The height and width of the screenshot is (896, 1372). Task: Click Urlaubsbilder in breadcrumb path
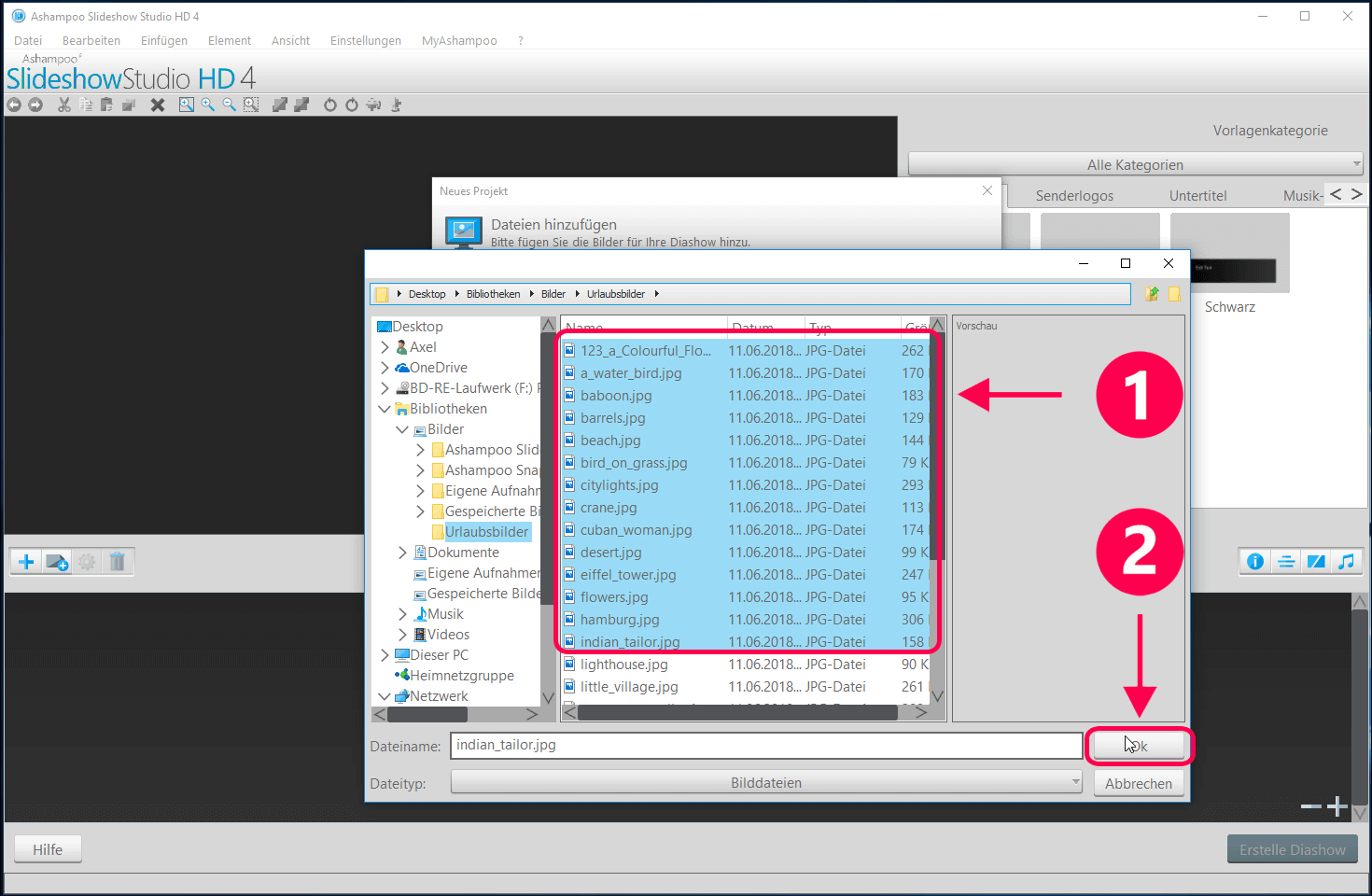pos(616,294)
